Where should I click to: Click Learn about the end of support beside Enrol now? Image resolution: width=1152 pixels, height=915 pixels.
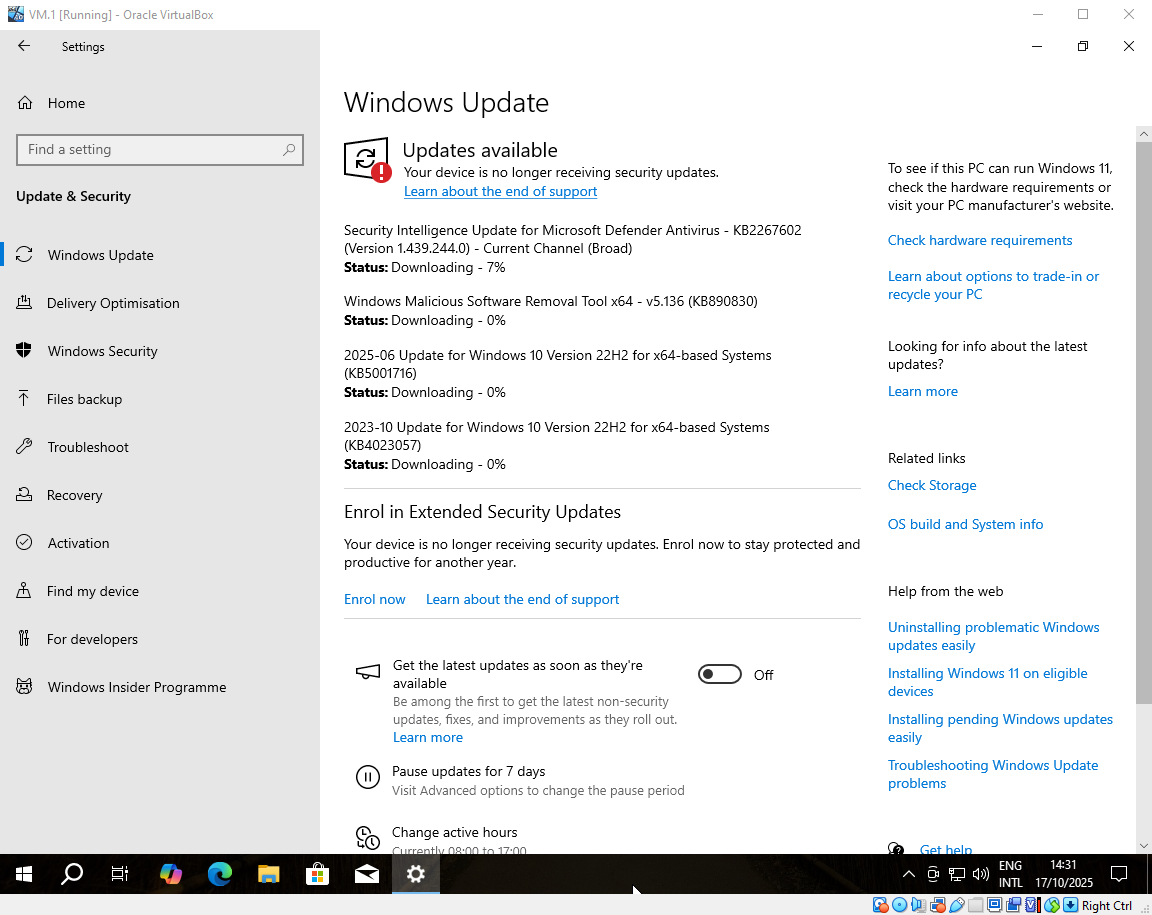coord(522,599)
